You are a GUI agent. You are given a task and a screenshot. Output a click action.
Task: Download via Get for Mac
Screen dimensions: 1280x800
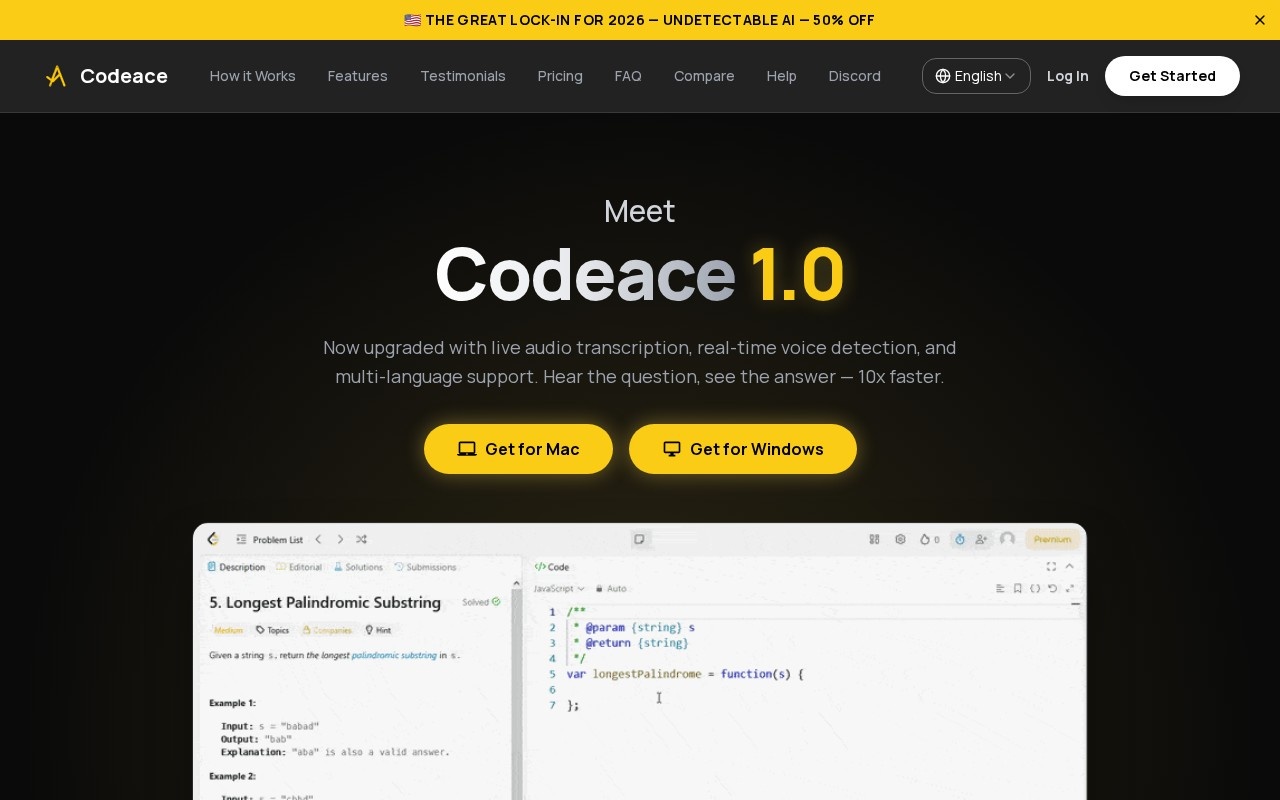pos(518,449)
